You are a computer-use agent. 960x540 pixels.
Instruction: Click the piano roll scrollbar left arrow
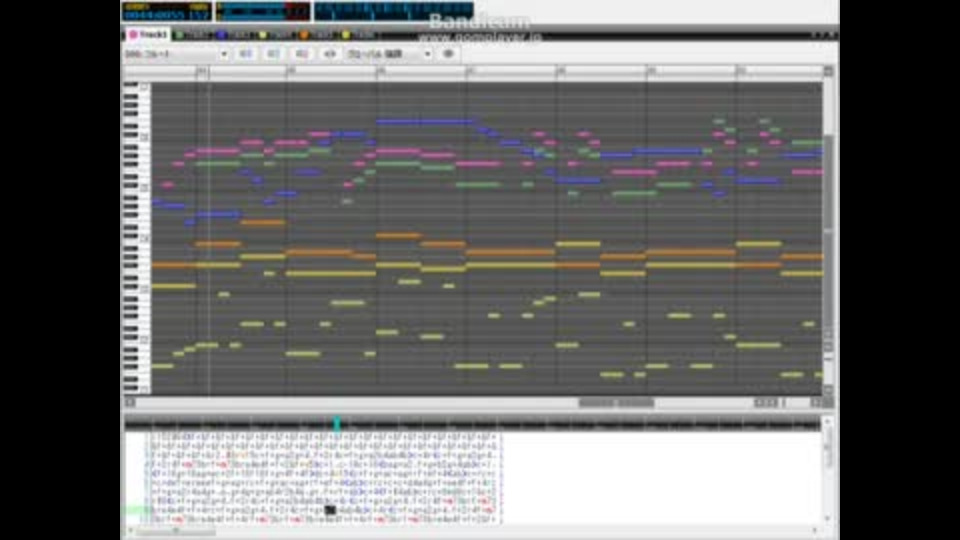[130, 403]
